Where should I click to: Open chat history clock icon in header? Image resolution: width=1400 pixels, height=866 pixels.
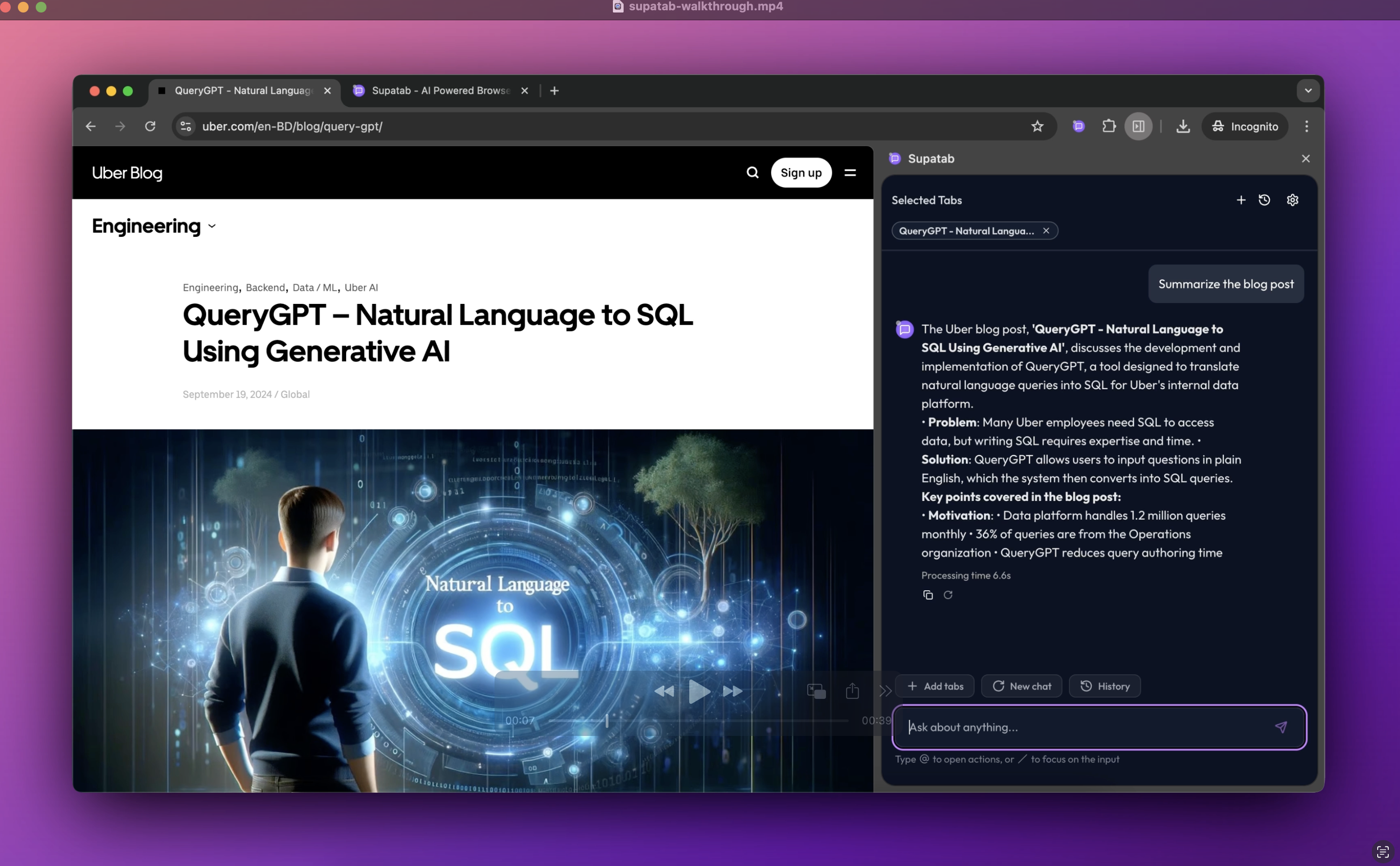click(1264, 200)
